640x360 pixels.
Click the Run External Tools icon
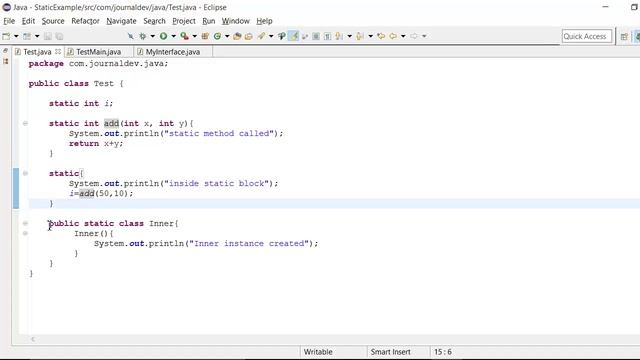click(x=184, y=36)
